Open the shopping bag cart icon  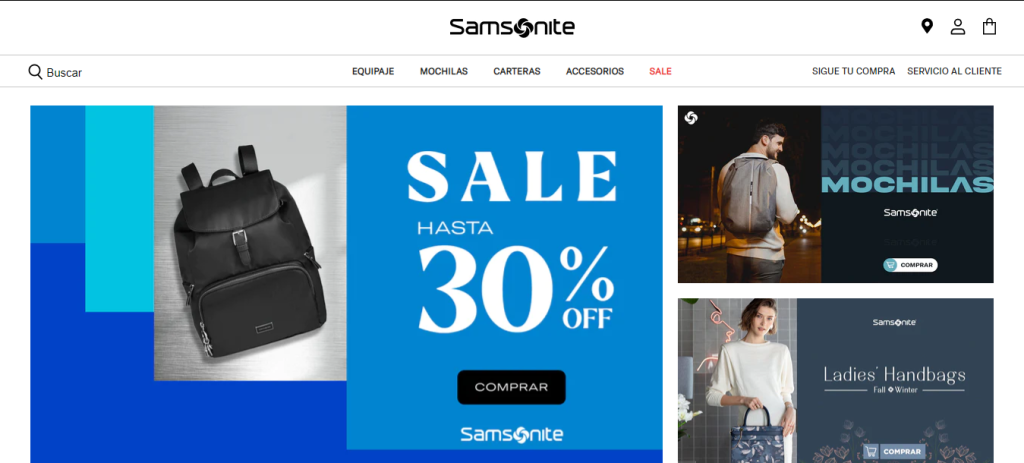989,27
